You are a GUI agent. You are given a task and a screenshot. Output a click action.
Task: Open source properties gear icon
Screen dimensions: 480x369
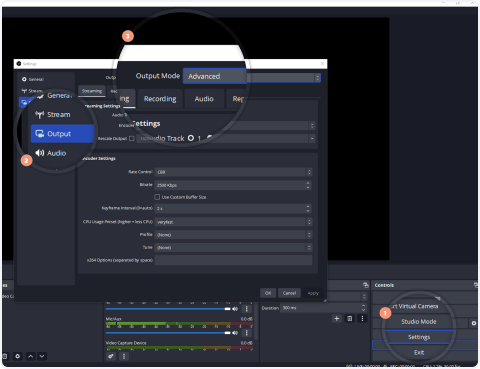coord(18,356)
